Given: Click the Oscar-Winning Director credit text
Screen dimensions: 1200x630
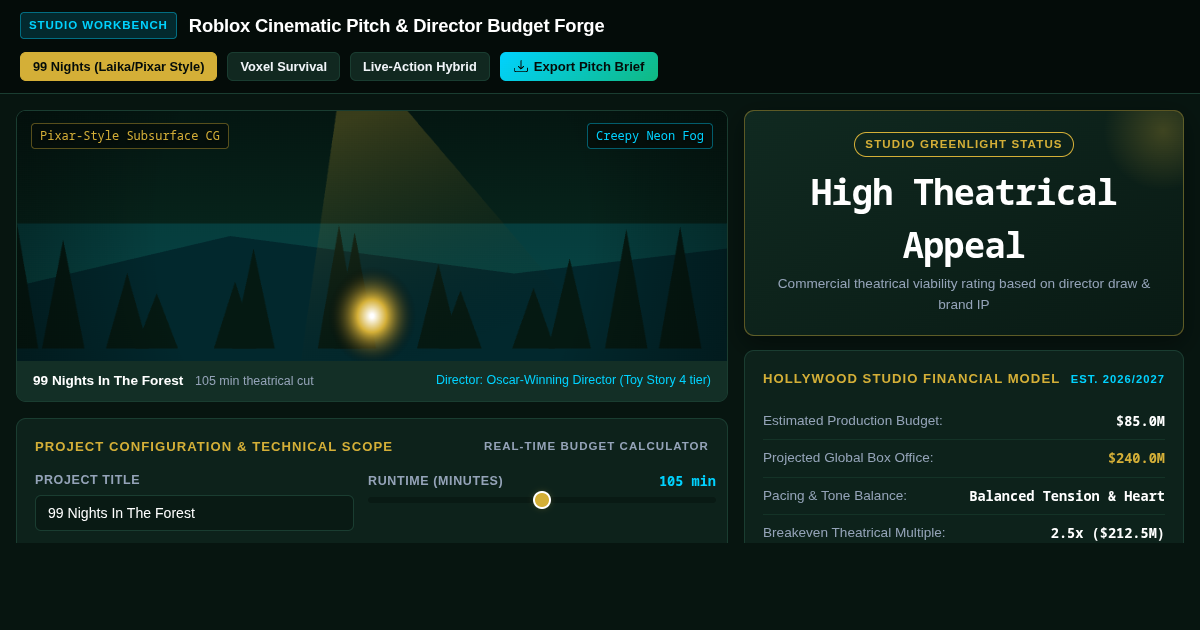Looking at the screenshot, I should 573,380.
